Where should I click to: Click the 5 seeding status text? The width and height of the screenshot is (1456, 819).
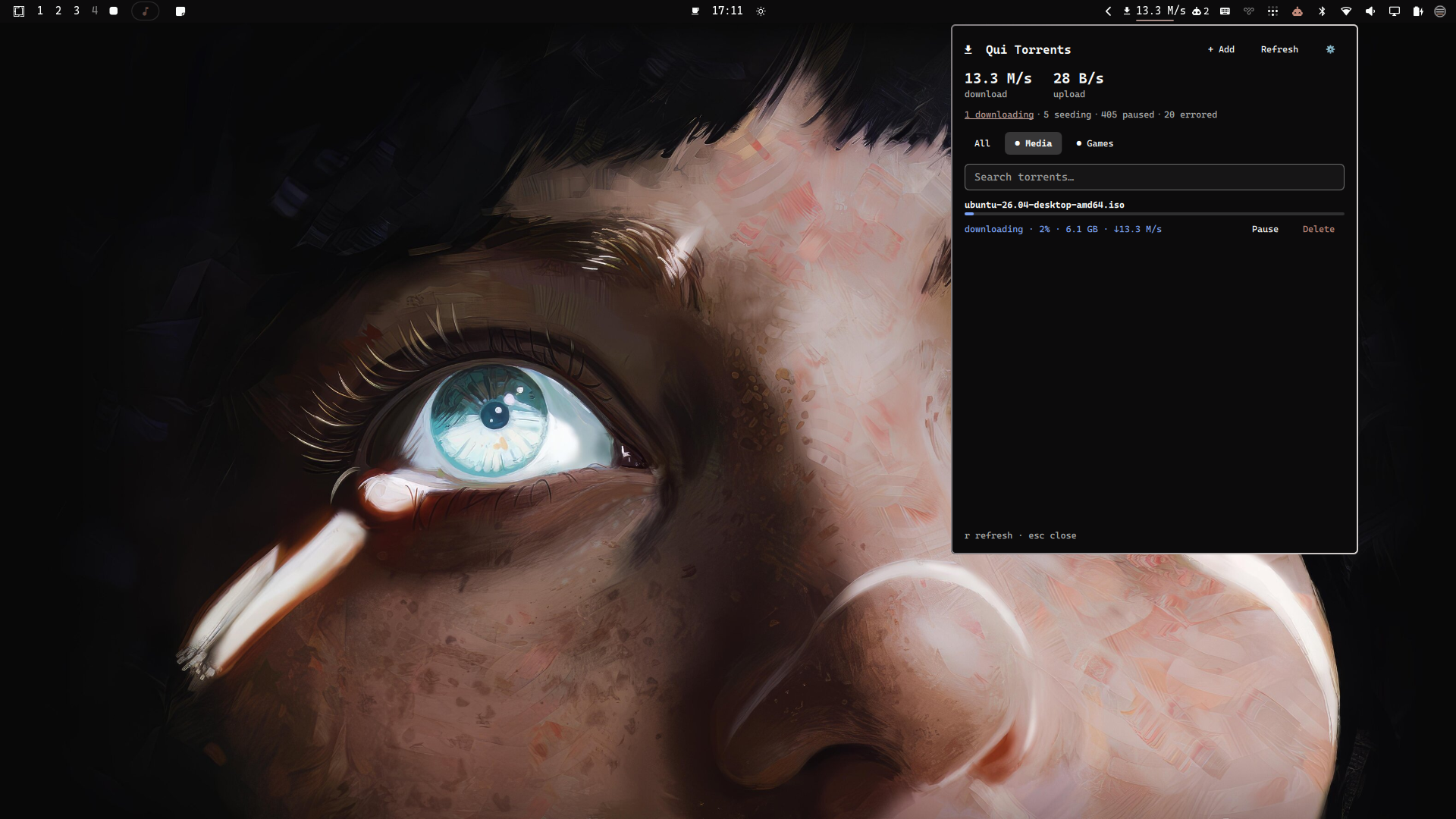click(1067, 115)
